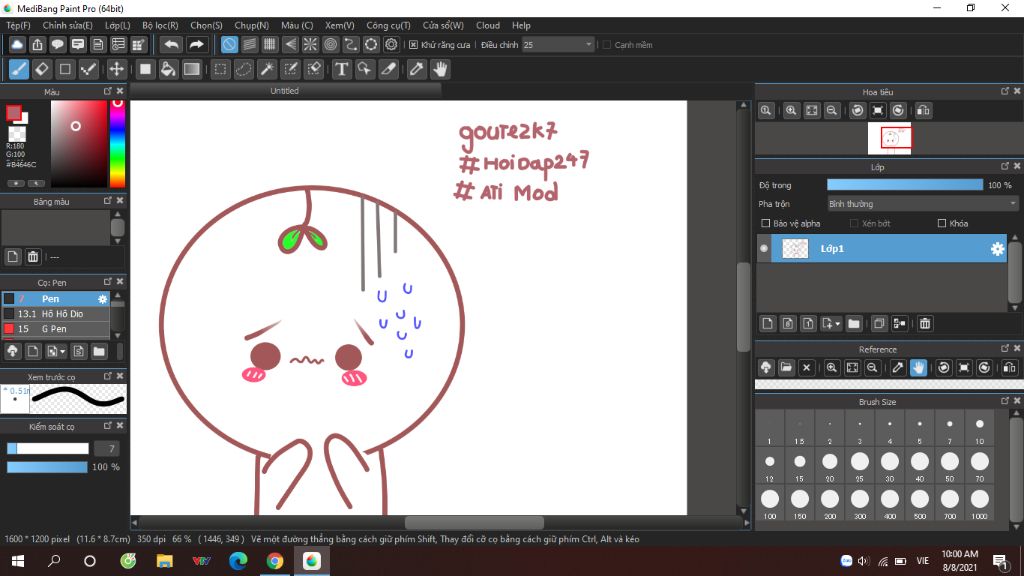Enable Bảo vệ alpha checkbox
Screen dimensions: 1024x576
click(x=765, y=223)
